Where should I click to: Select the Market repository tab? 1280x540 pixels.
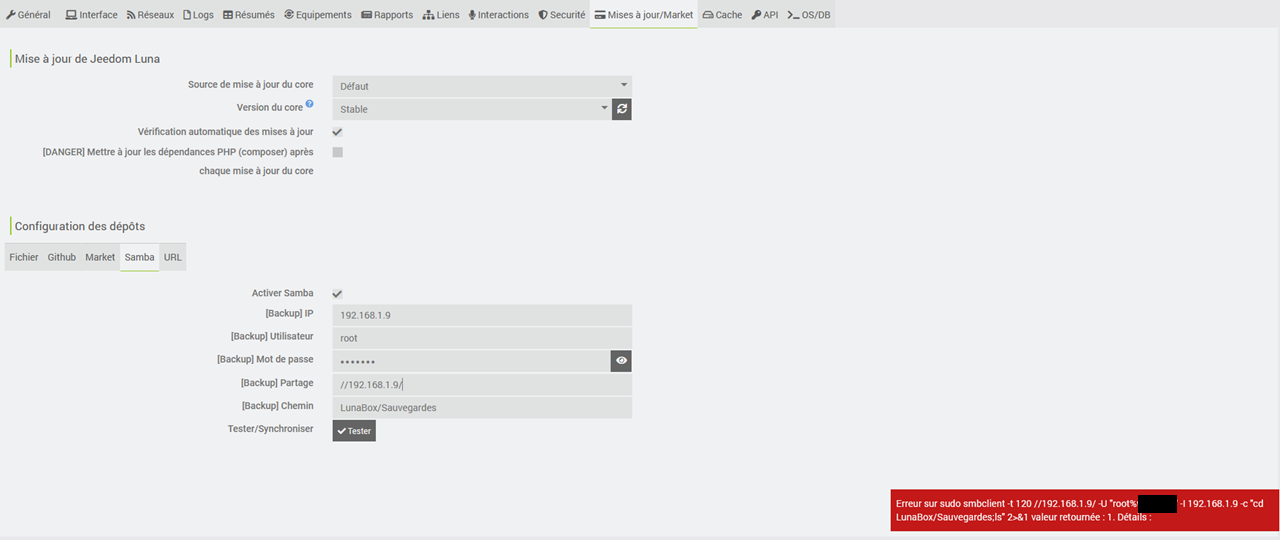point(100,257)
